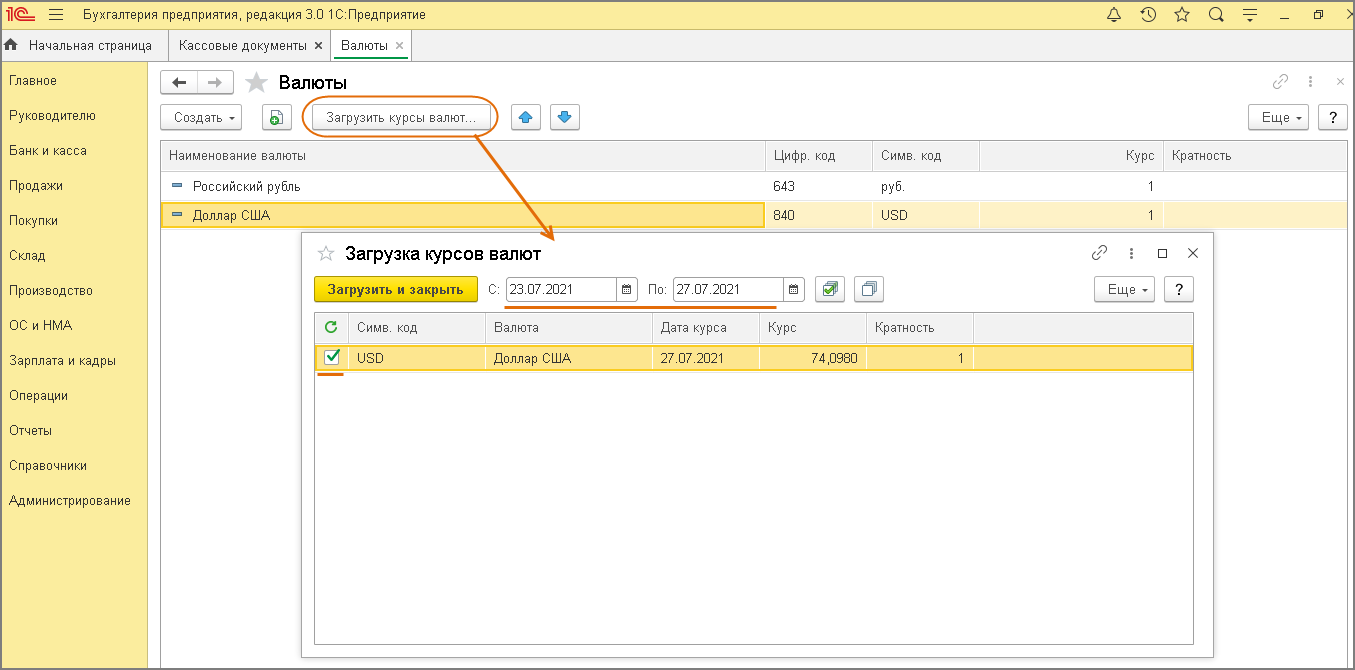
Task: Select Российский рубль row
Action: [x=755, y=186]
